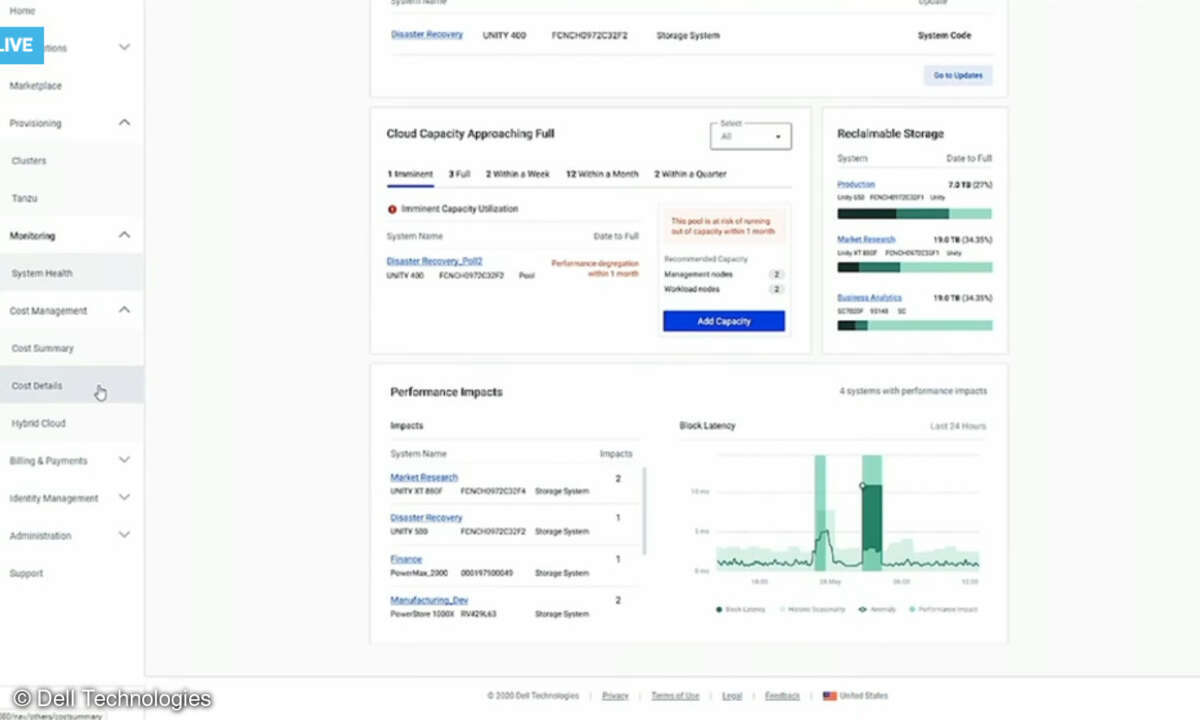1200x720 pixels.
Task: Open Clusters under Provisioning
Action: click(29, 161)
